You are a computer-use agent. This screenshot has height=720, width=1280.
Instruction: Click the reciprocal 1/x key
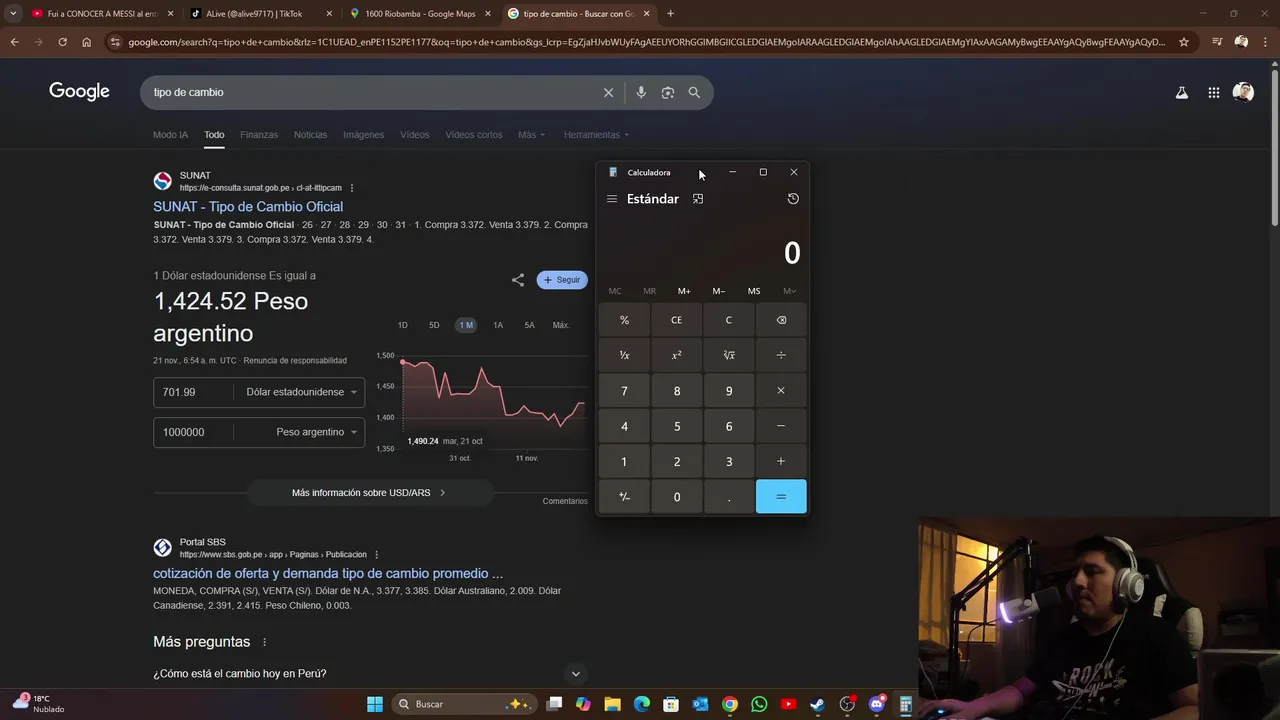coord(624,355)
